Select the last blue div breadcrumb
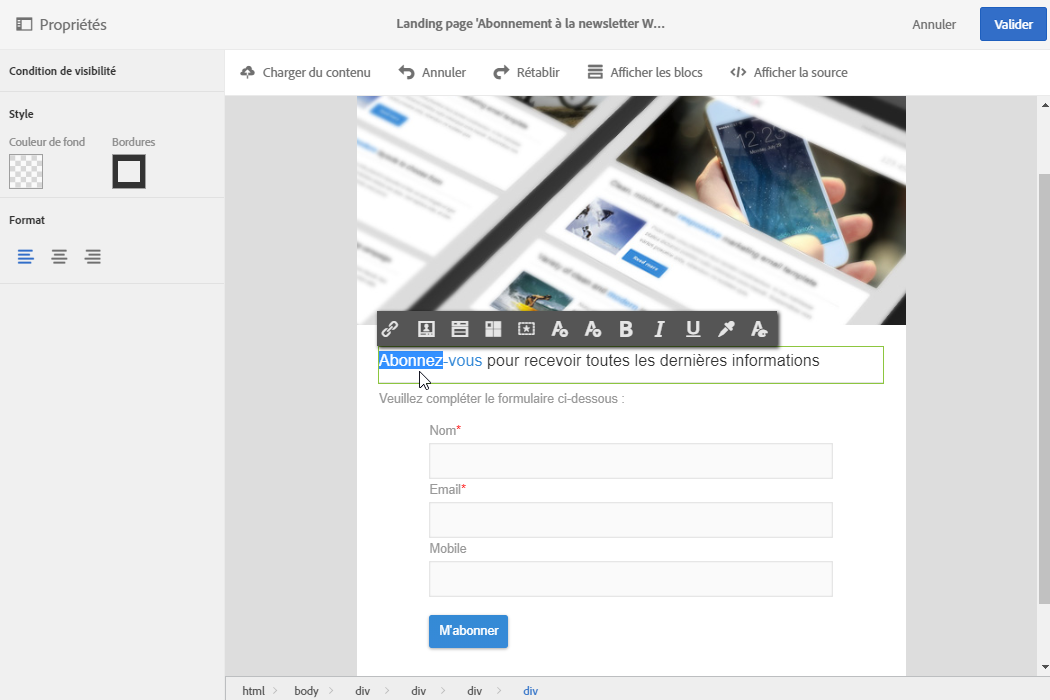 [530, 691]
